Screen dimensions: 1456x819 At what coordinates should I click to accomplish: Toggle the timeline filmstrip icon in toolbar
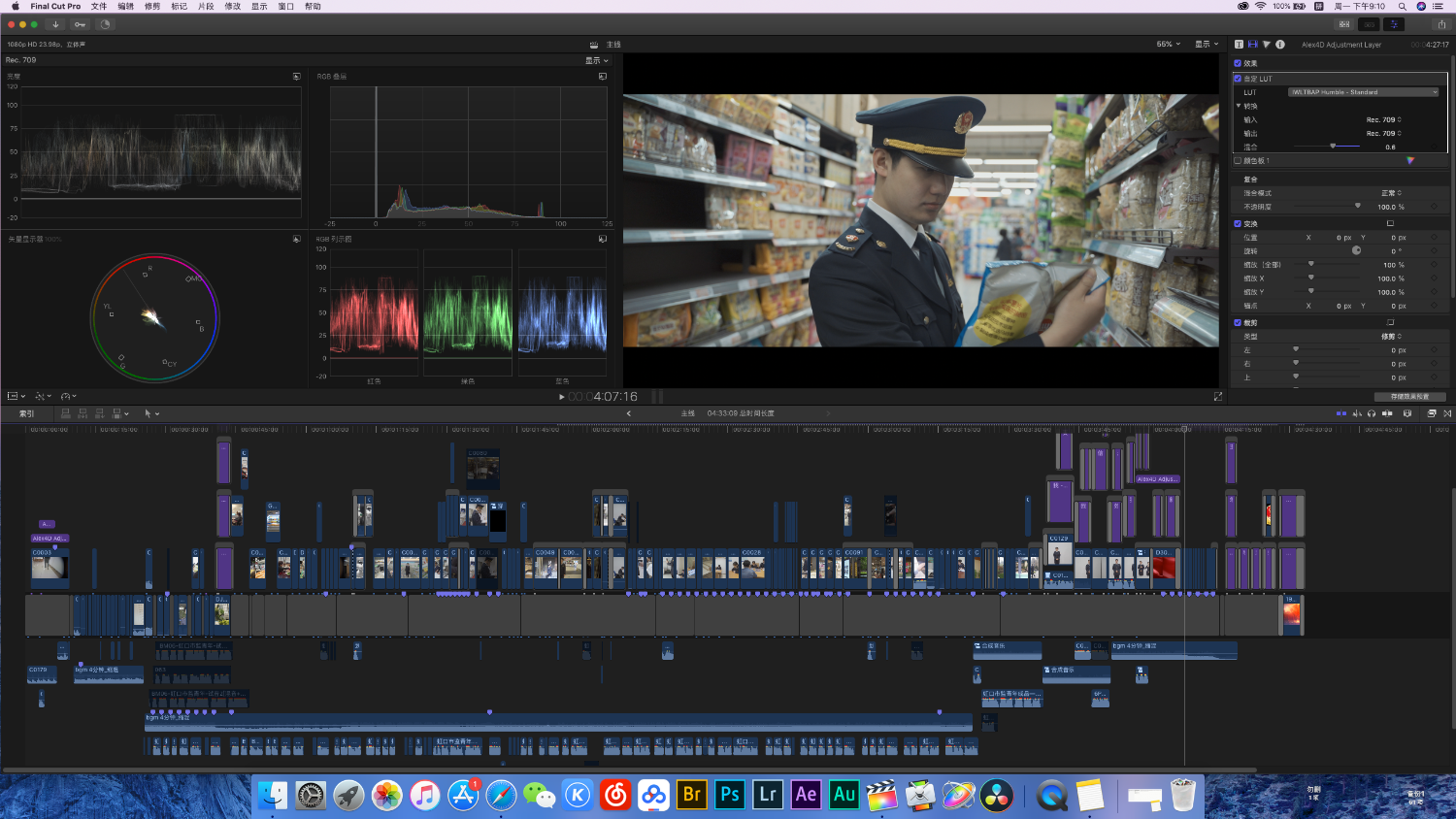[1369, 24]
